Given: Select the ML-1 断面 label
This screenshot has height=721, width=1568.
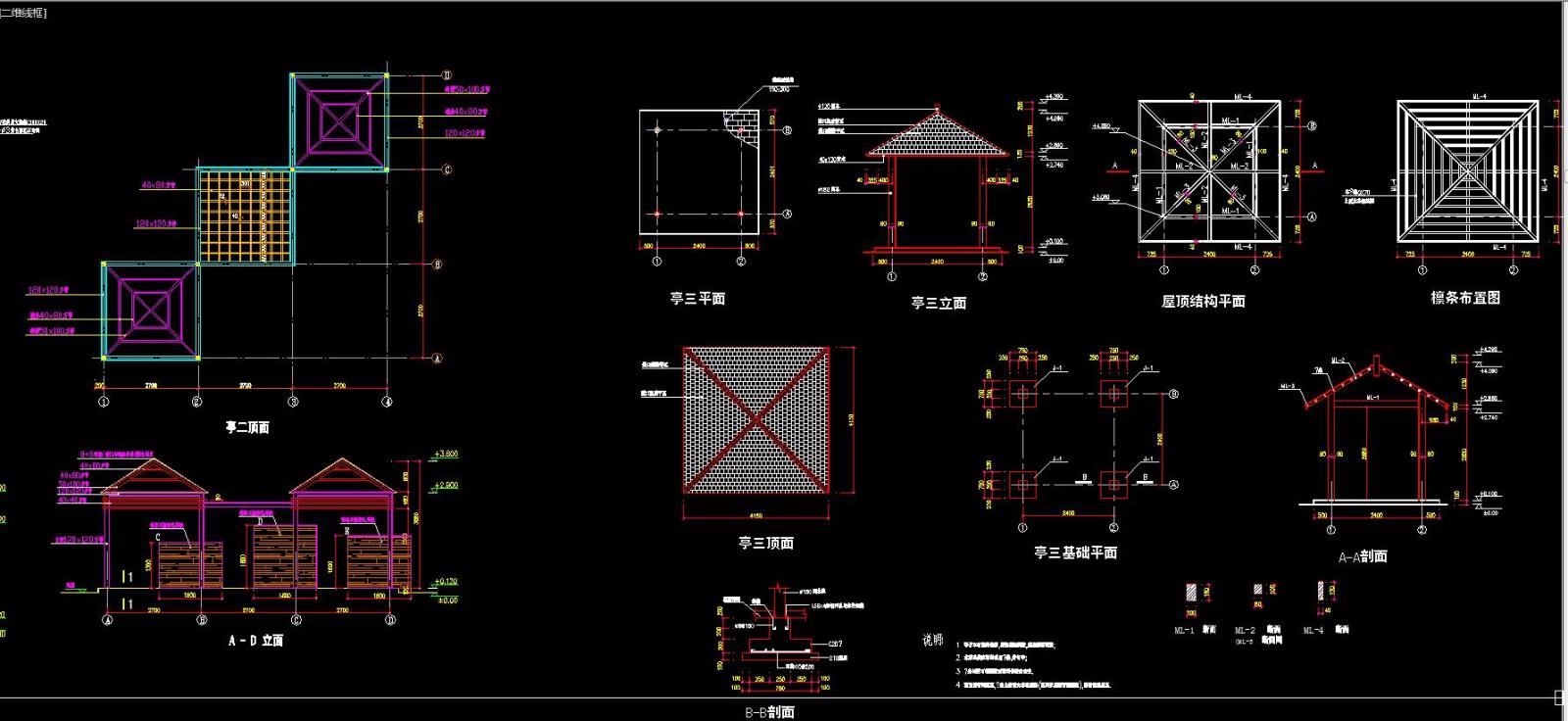Looking at the screenshot, I should (1195, 630).
